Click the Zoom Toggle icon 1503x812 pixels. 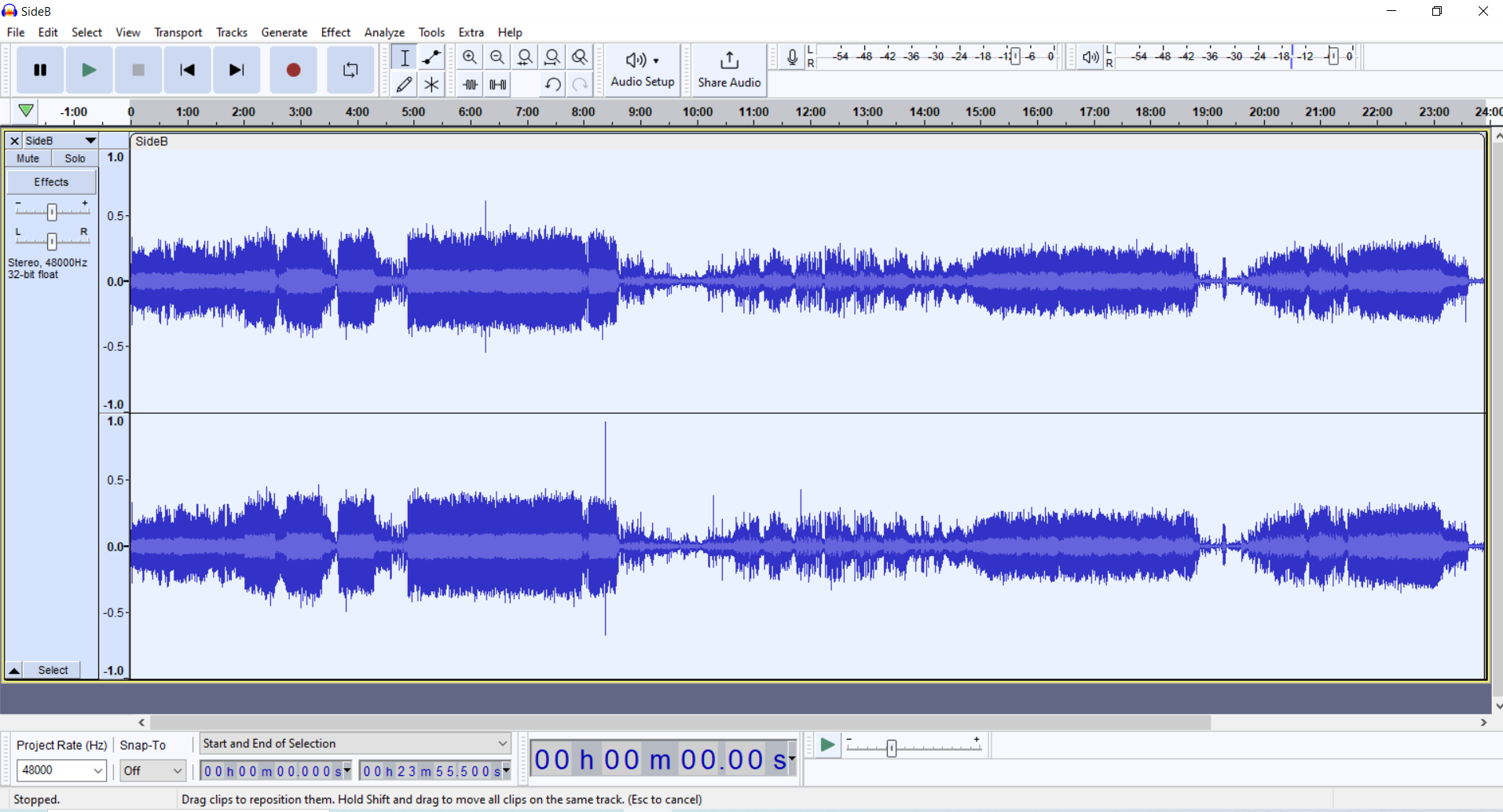coord(580,57)
